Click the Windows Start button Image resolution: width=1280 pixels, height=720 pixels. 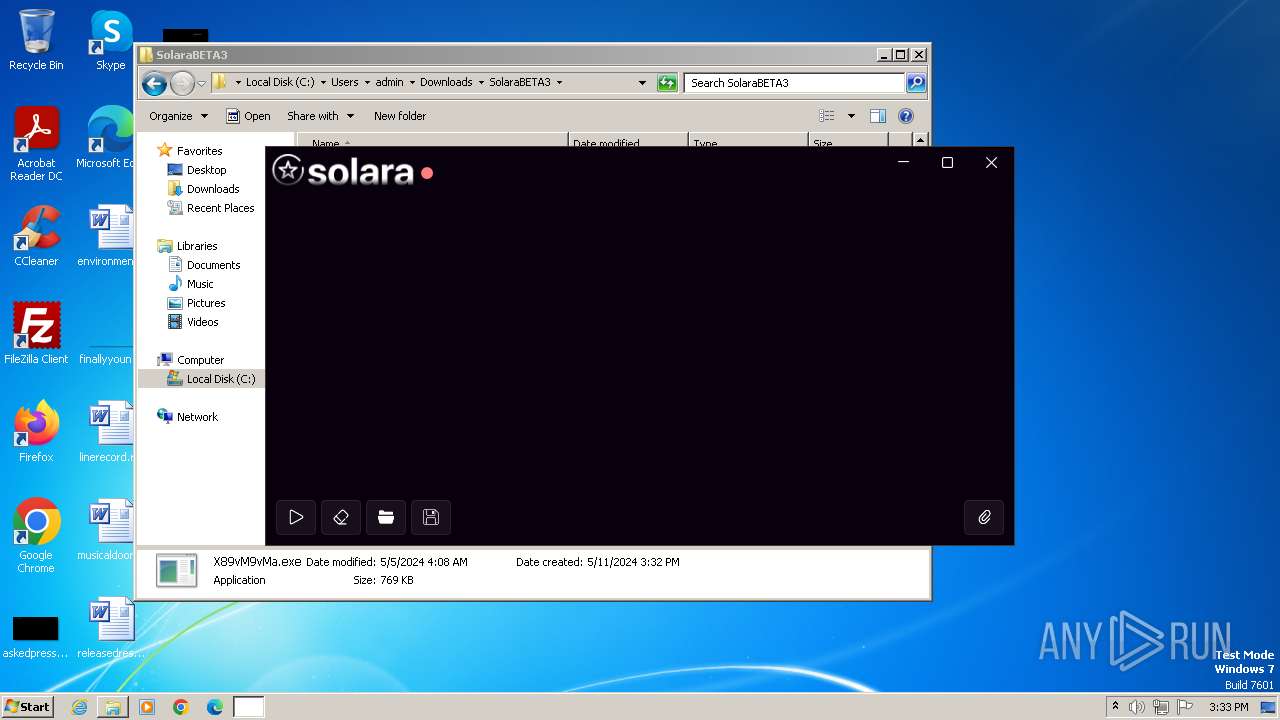[28, 707]
